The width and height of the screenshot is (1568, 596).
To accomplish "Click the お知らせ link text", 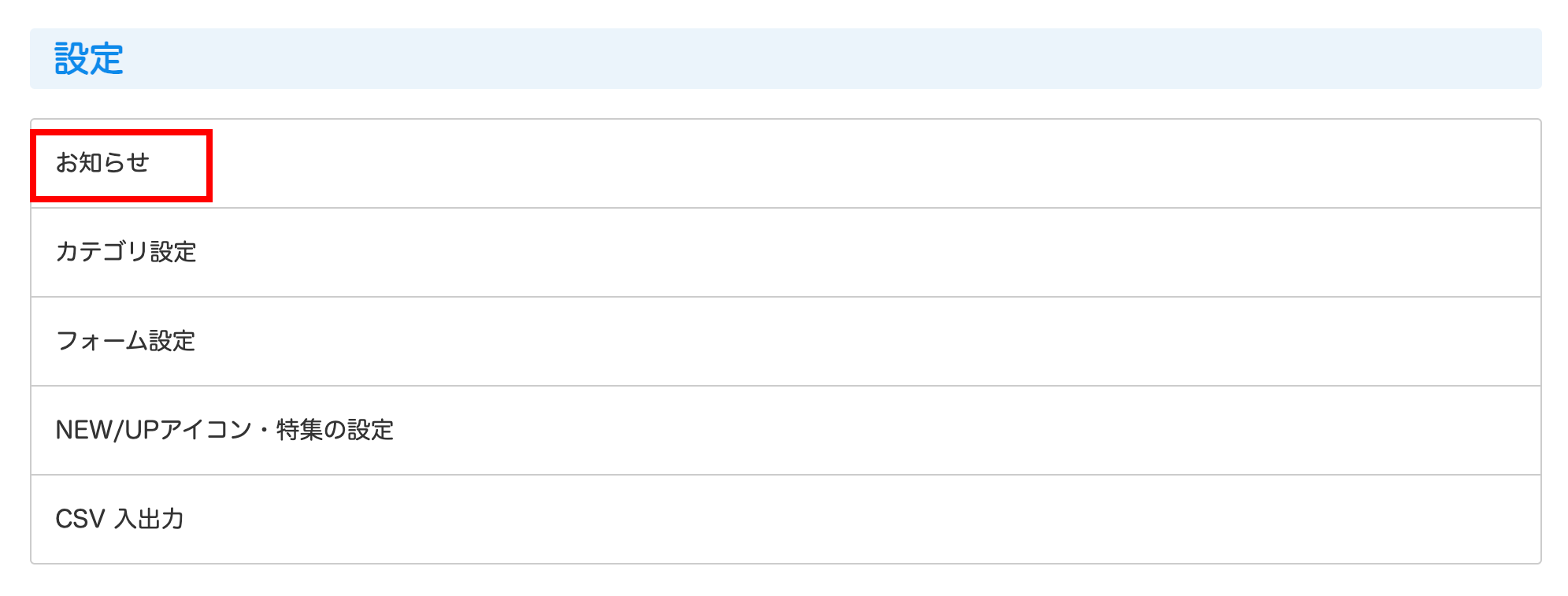I will [x=102, y=163].
